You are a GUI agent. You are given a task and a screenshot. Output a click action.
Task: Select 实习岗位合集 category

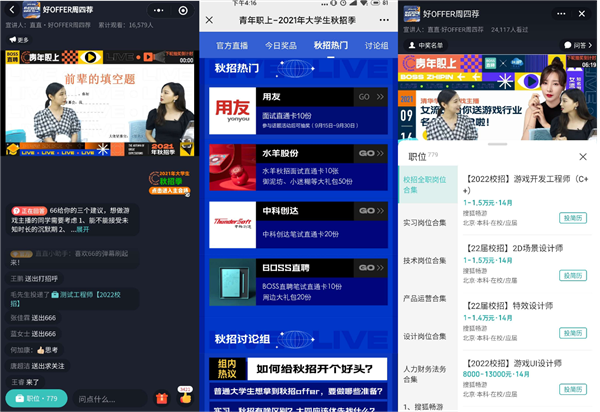[x=427, y=223]
